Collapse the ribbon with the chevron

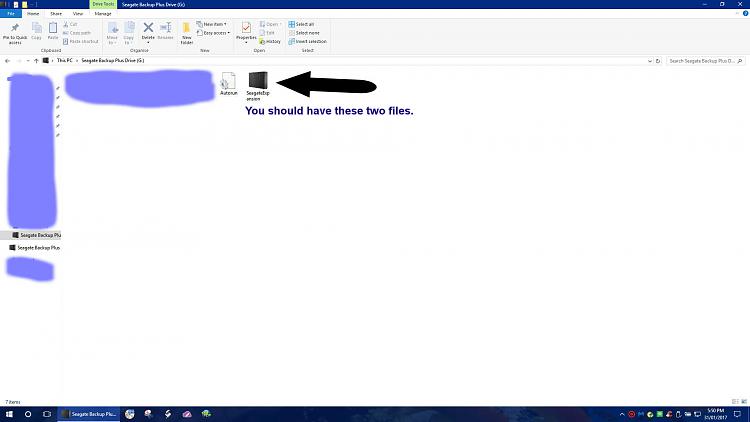pyautogui.click(x=737, y=13)
